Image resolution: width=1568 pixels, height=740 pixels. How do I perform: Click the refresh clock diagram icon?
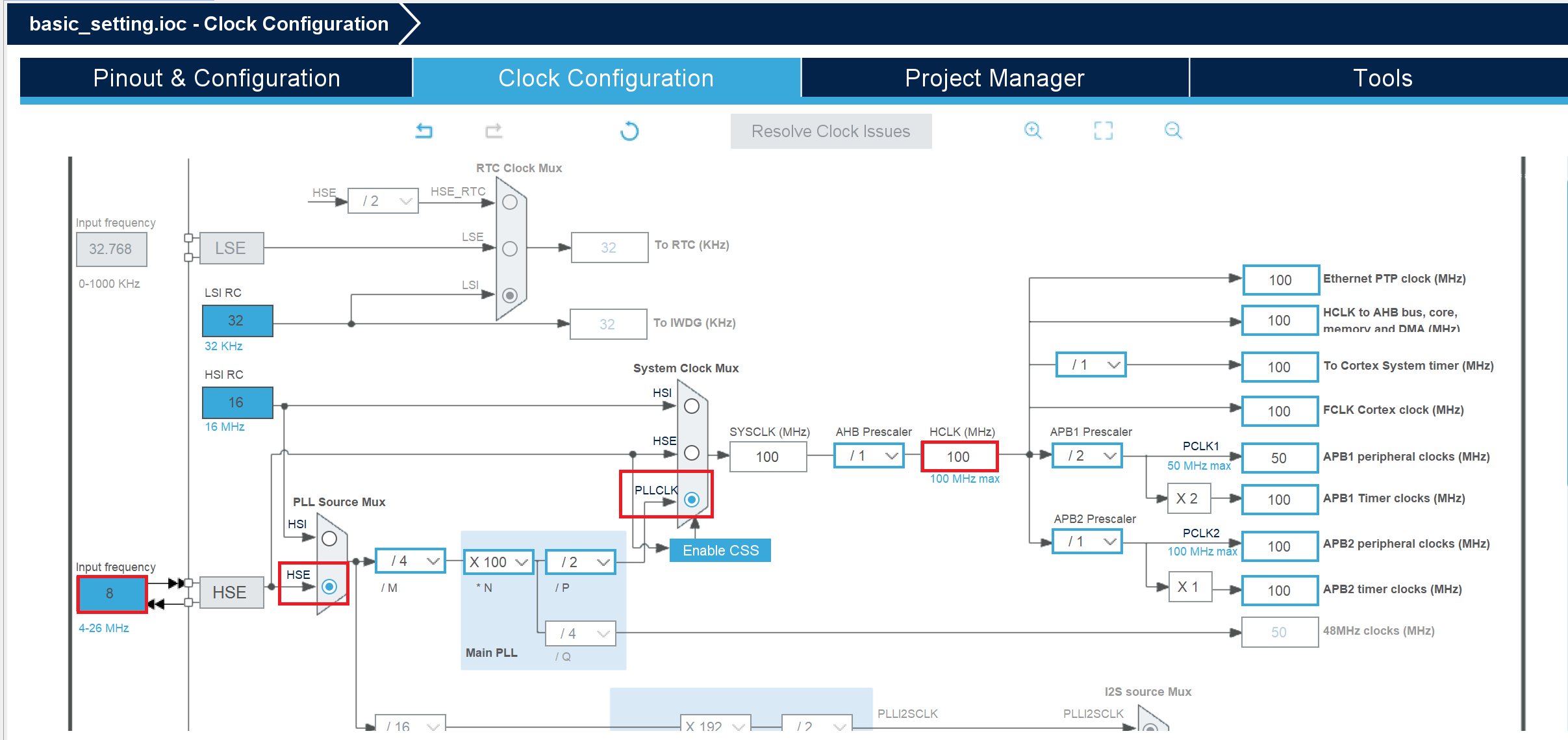(x=629, y=131)
